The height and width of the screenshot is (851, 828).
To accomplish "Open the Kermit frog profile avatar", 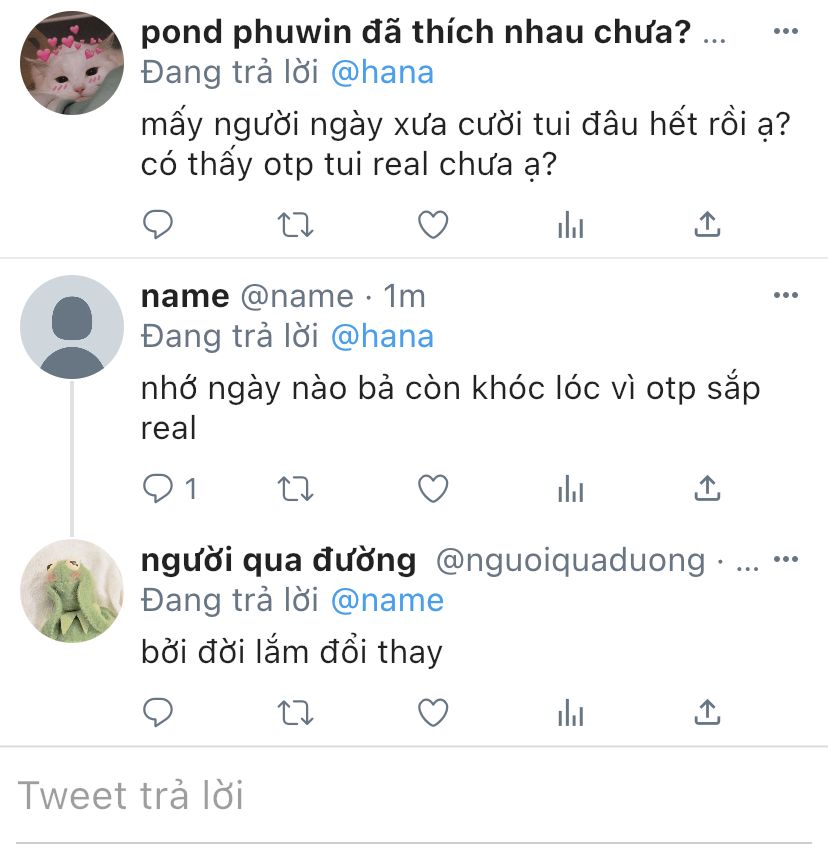I will [72, 591].
